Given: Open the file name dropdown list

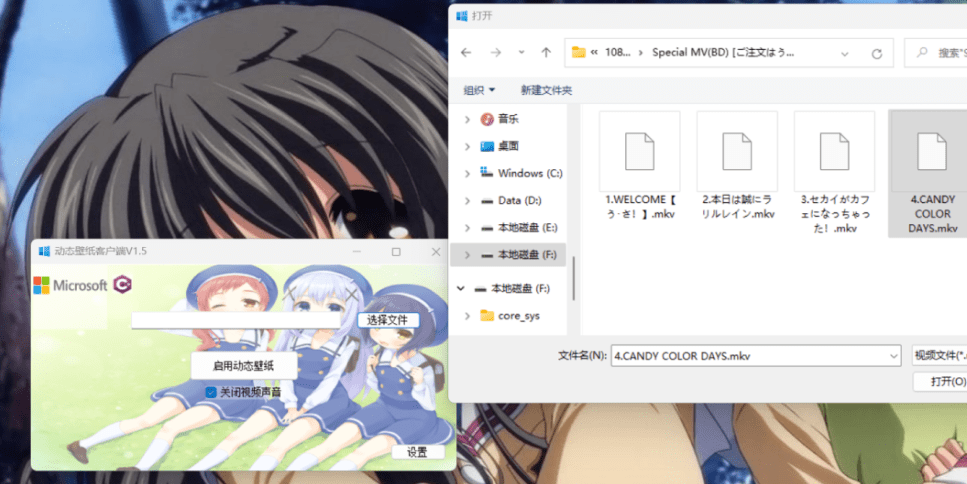Looking at the screenshot, I should click(893, 355).
